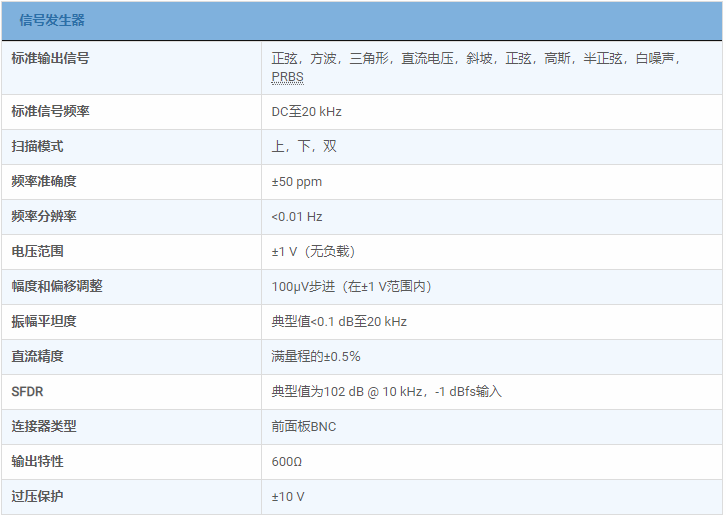Click the 过压保护 row label
726x515 pixels.
pyautogui.click(x=37, y=496)
